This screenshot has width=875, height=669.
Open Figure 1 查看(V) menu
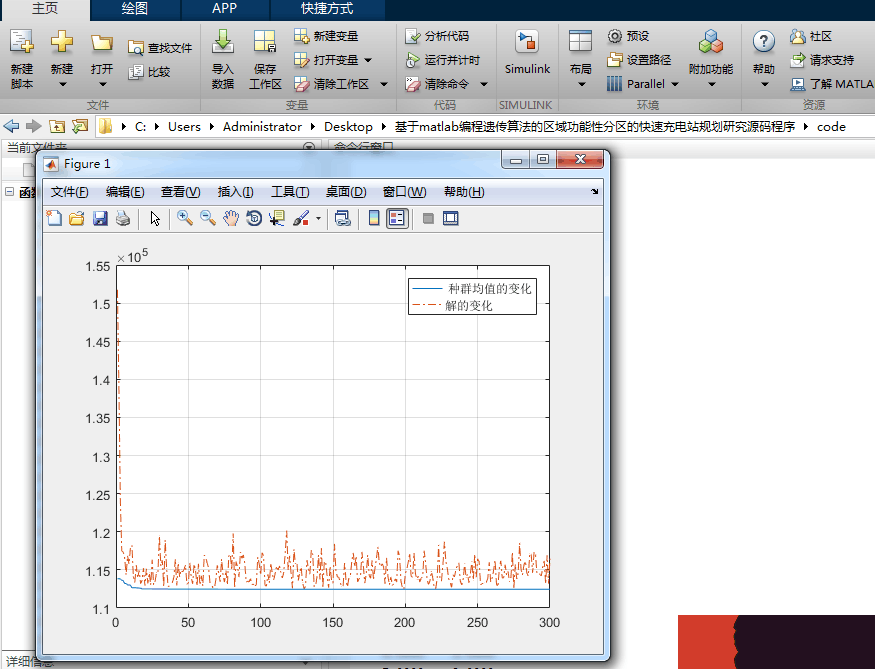pyautogui.click(x=181, y=192)
